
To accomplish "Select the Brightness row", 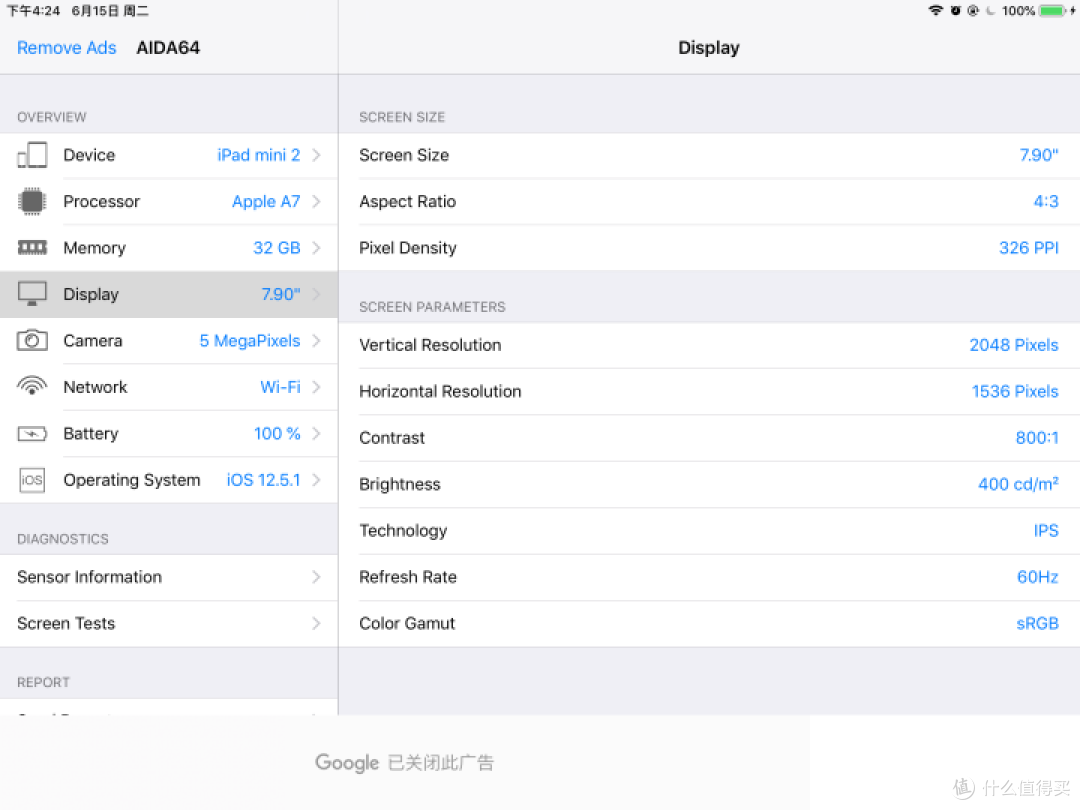I will pyautogui.click(x=709, y=484).
